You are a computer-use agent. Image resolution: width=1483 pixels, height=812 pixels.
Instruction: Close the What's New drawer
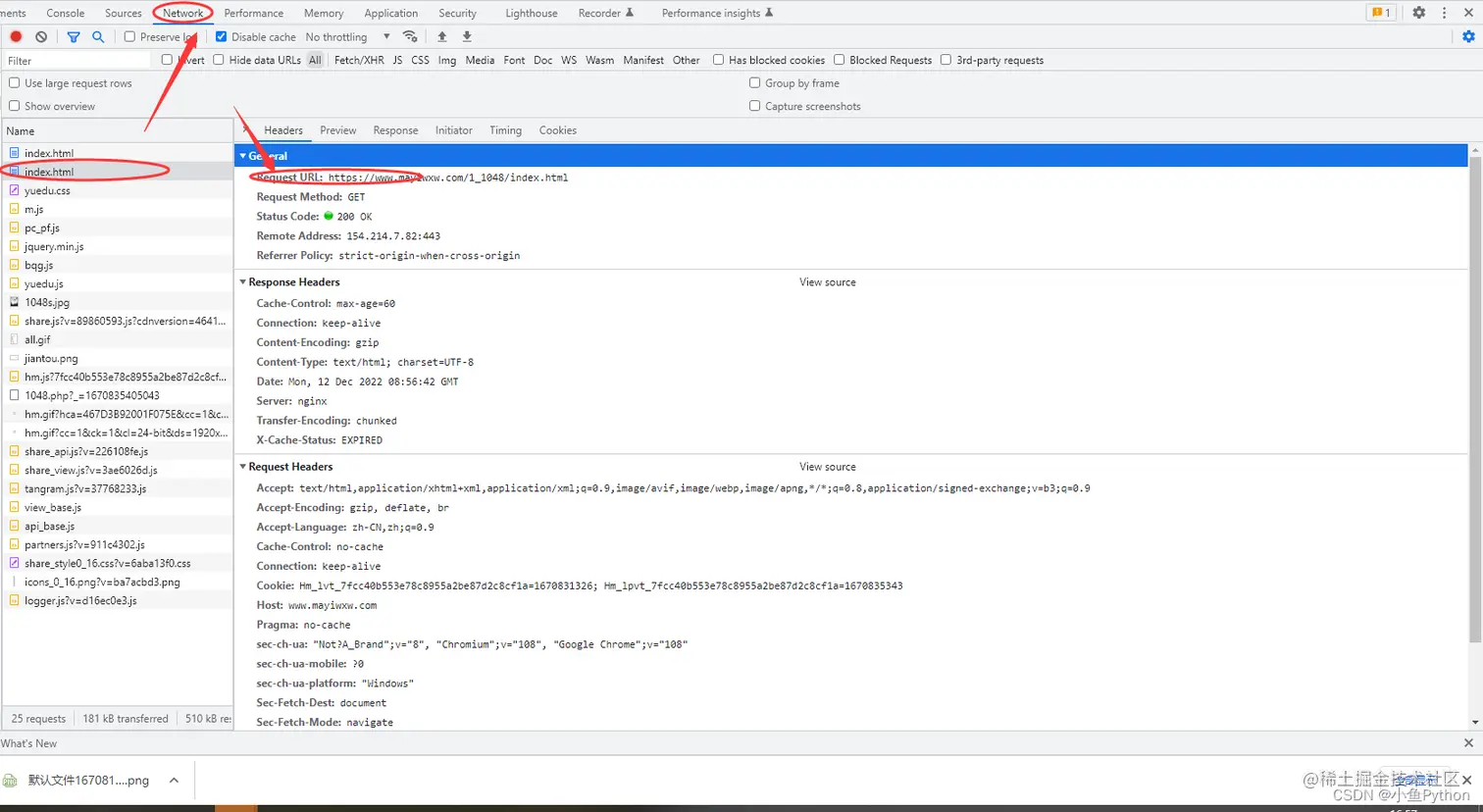tap(1468, 743)
